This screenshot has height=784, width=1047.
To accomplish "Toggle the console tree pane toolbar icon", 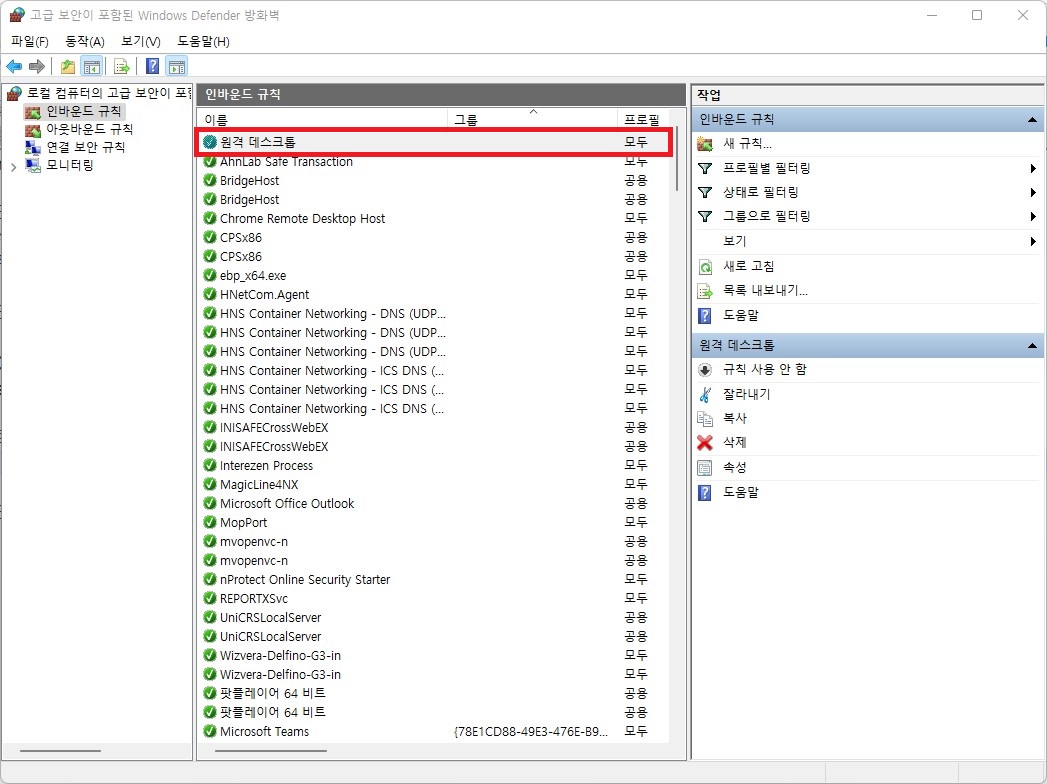I will pos(91,66).
